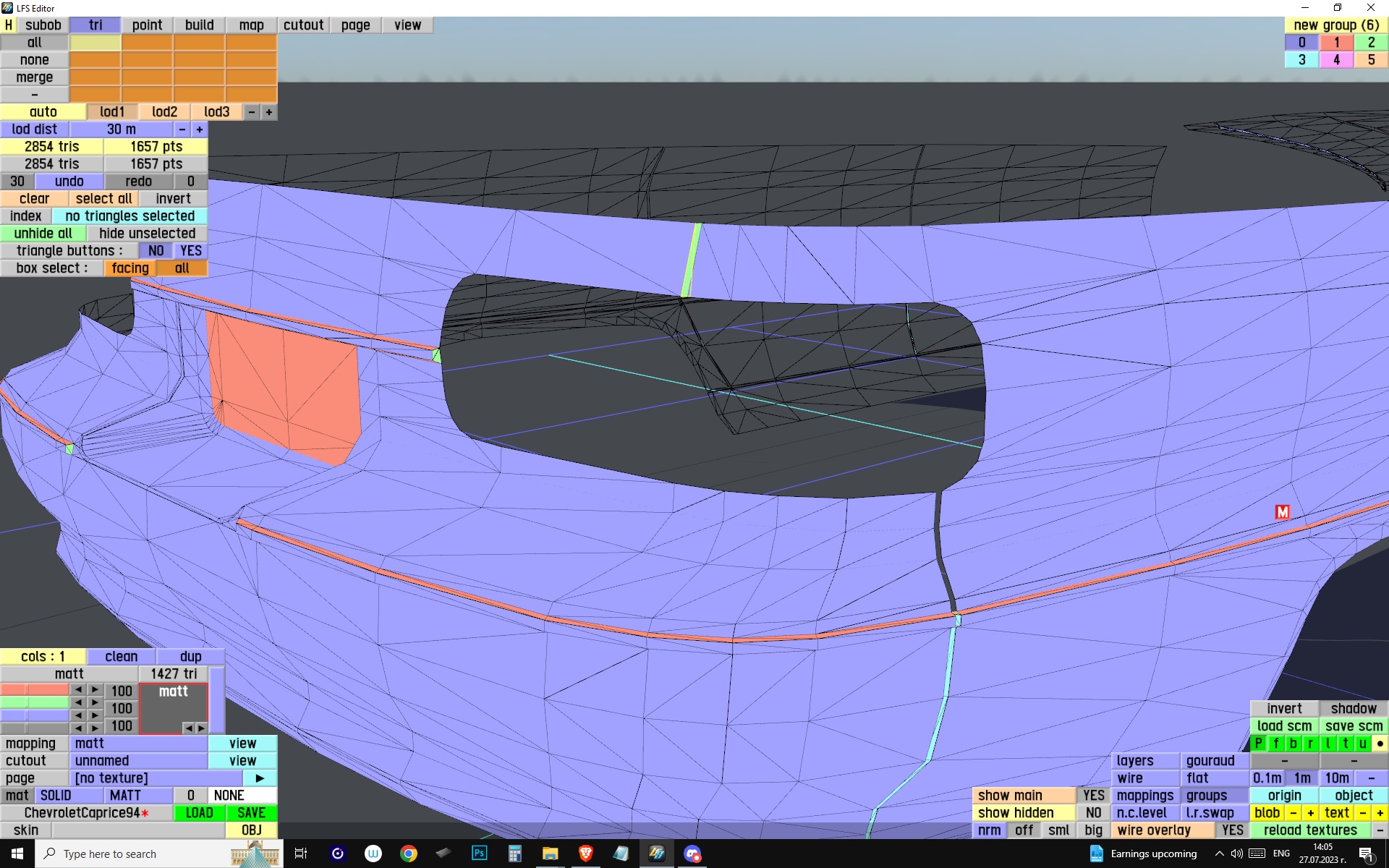Expand page texture arrow button
Screen dimensions: 1389x868
click(260, 778)
